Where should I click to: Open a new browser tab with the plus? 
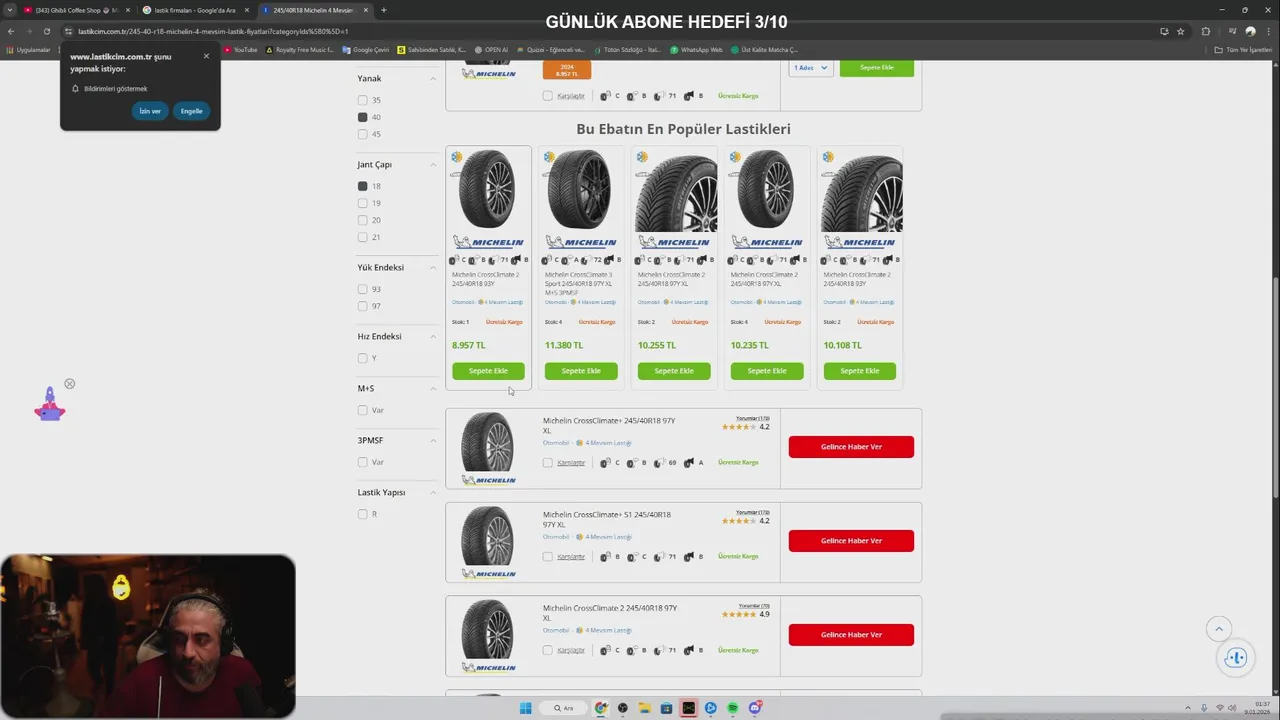384,10
